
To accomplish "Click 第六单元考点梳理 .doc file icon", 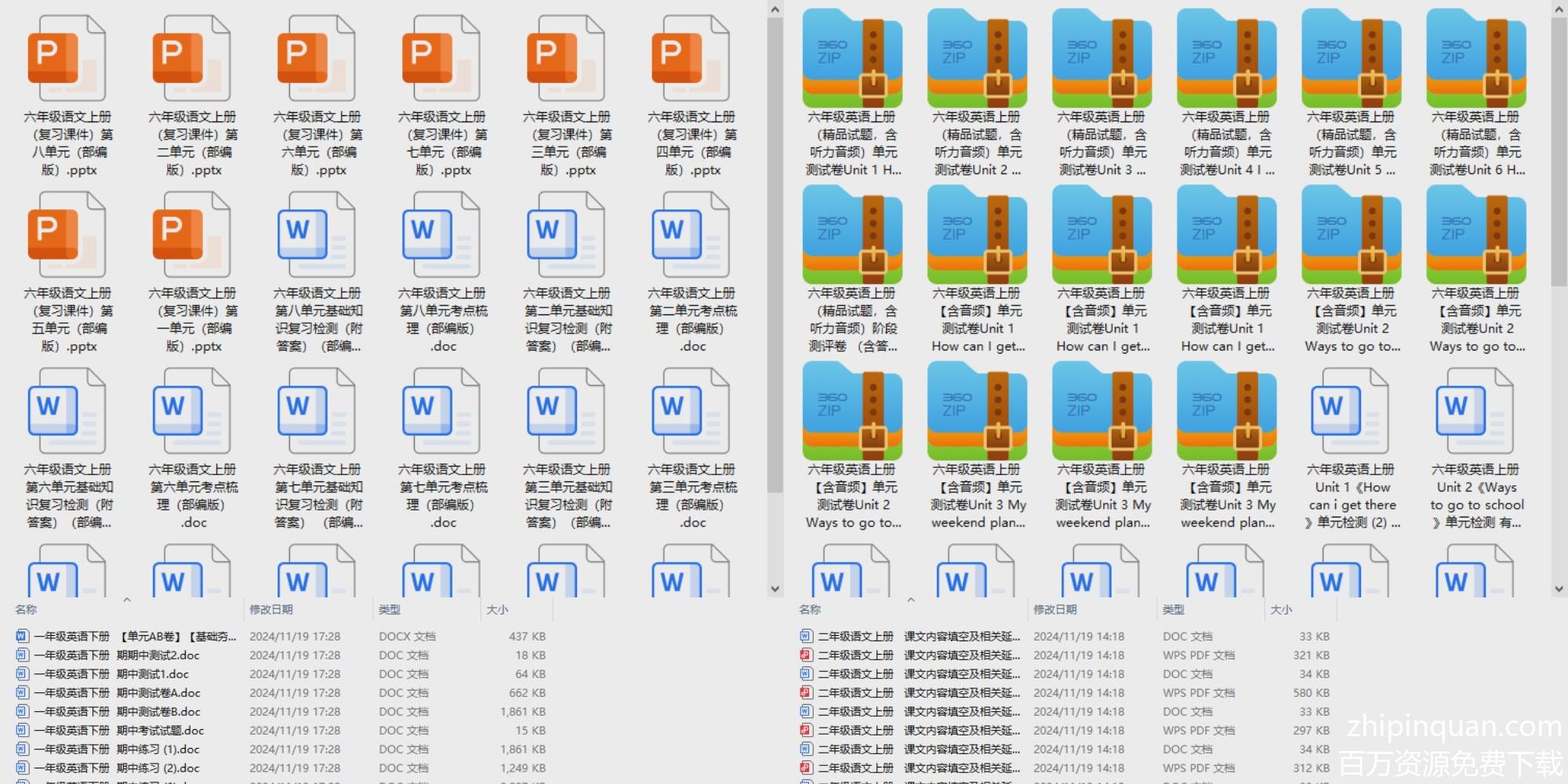I will [x=191, y=412].
